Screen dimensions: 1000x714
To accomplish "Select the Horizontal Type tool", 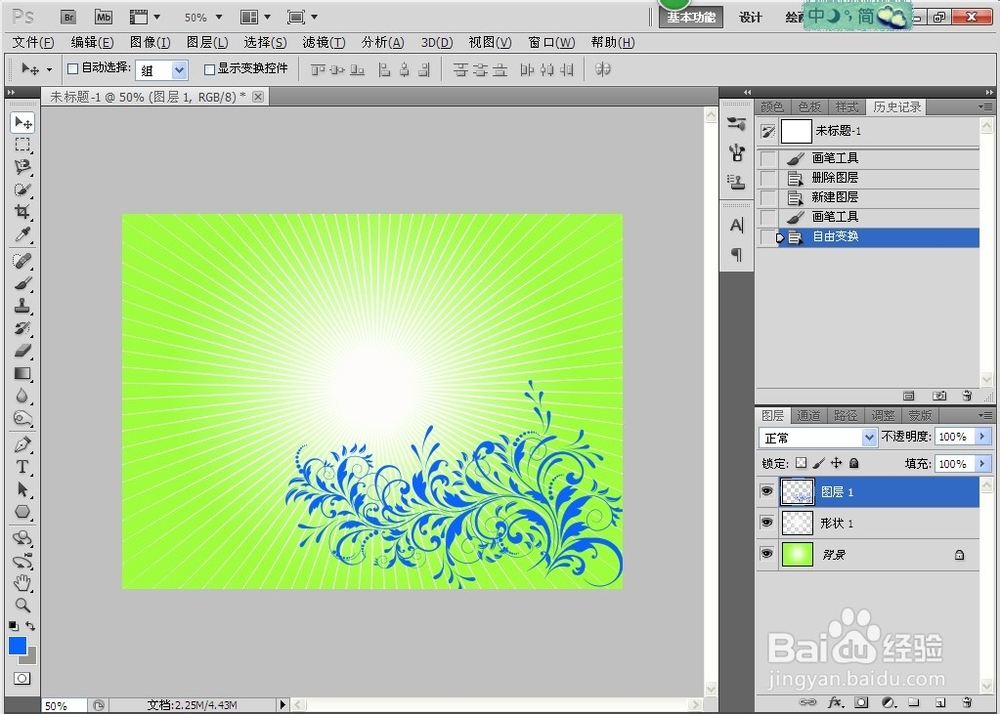I will click(23, 467).
